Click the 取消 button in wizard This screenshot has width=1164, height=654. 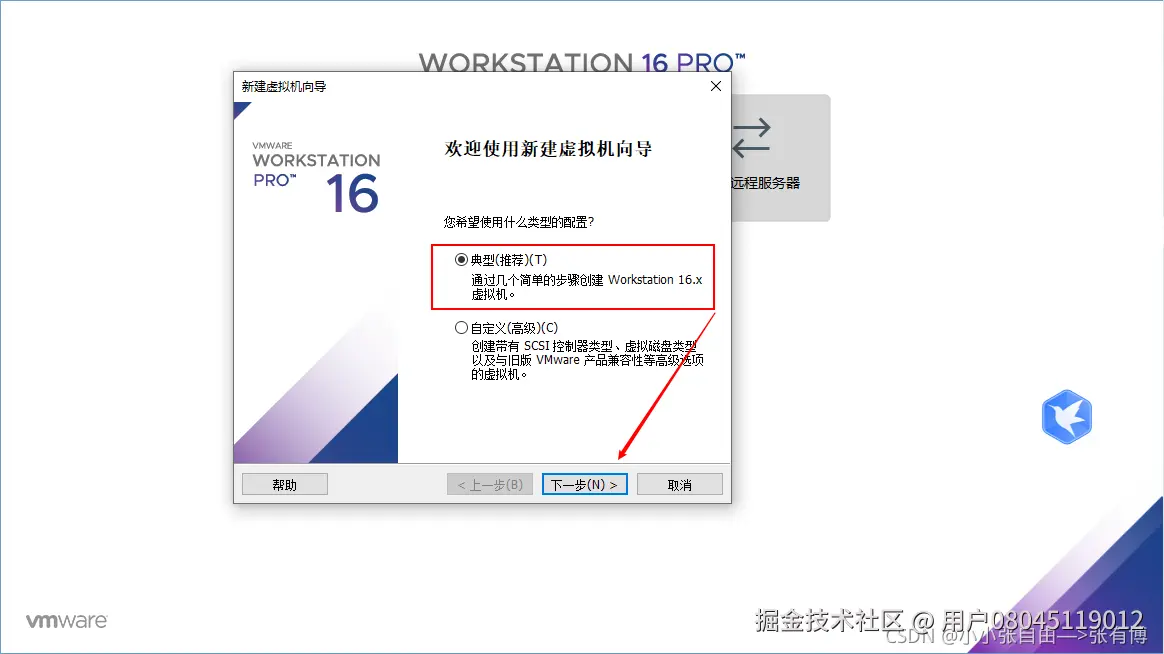[x=679, y=484]
